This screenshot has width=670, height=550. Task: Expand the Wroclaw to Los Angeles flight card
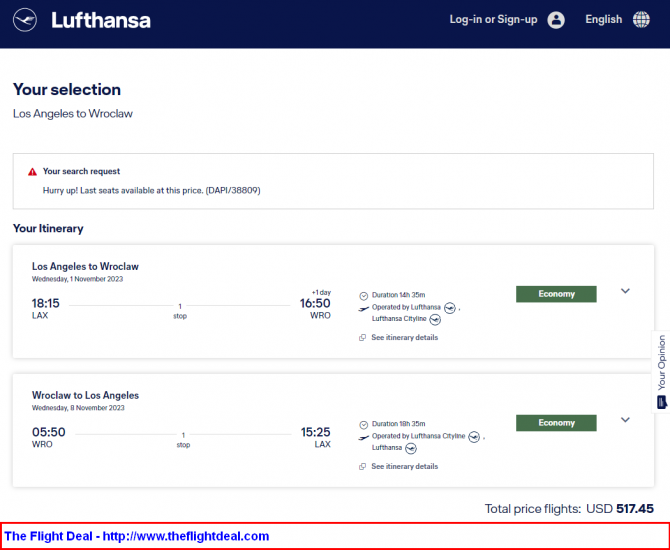coord(625,420)
